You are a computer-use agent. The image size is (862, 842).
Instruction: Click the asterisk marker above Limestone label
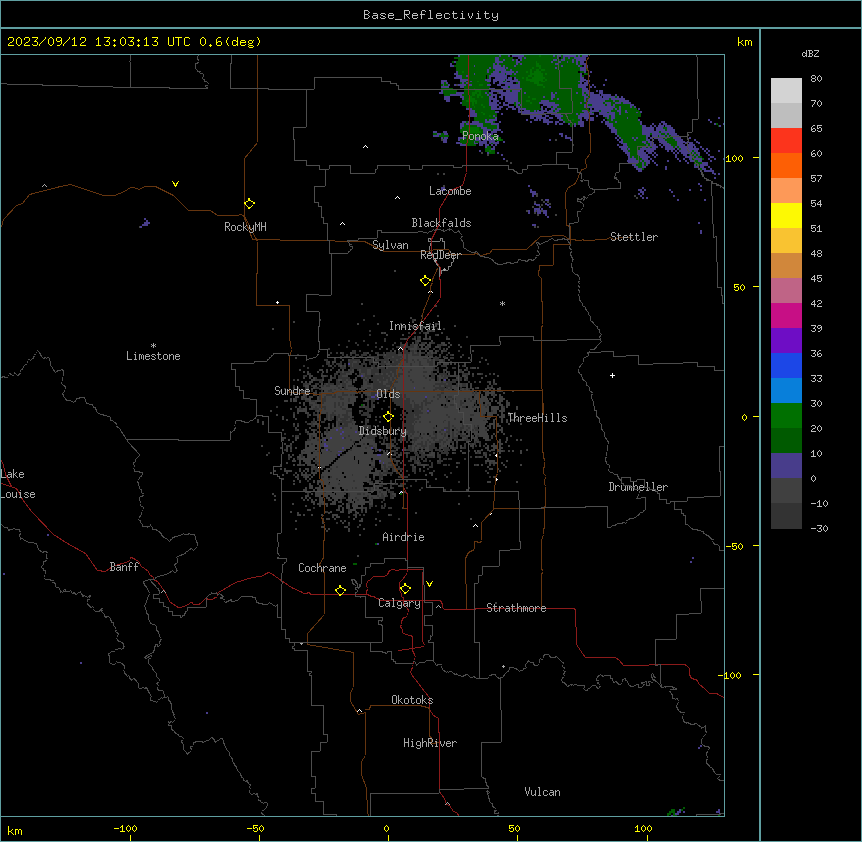point(153,346)
